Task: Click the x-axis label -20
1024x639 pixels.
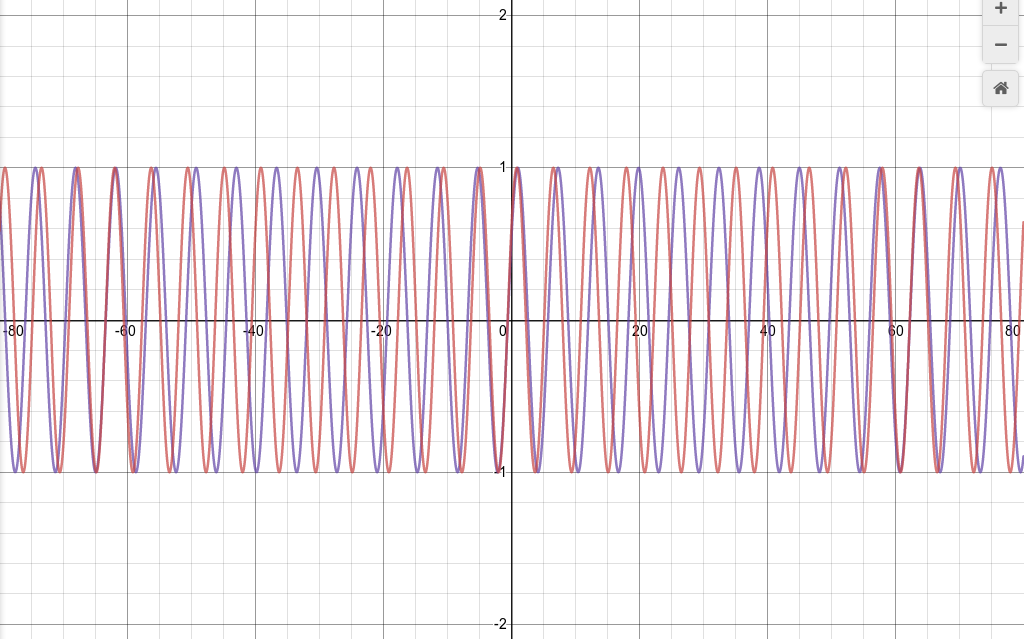Action: click(x=380, y=332)
